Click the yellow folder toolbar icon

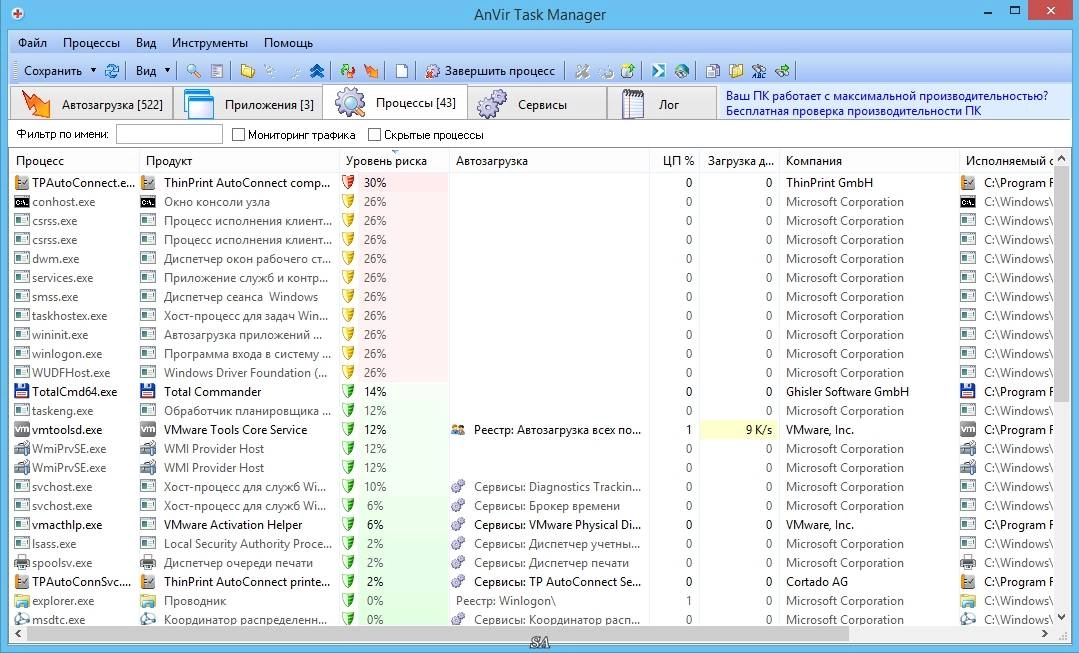click(248, 70)
